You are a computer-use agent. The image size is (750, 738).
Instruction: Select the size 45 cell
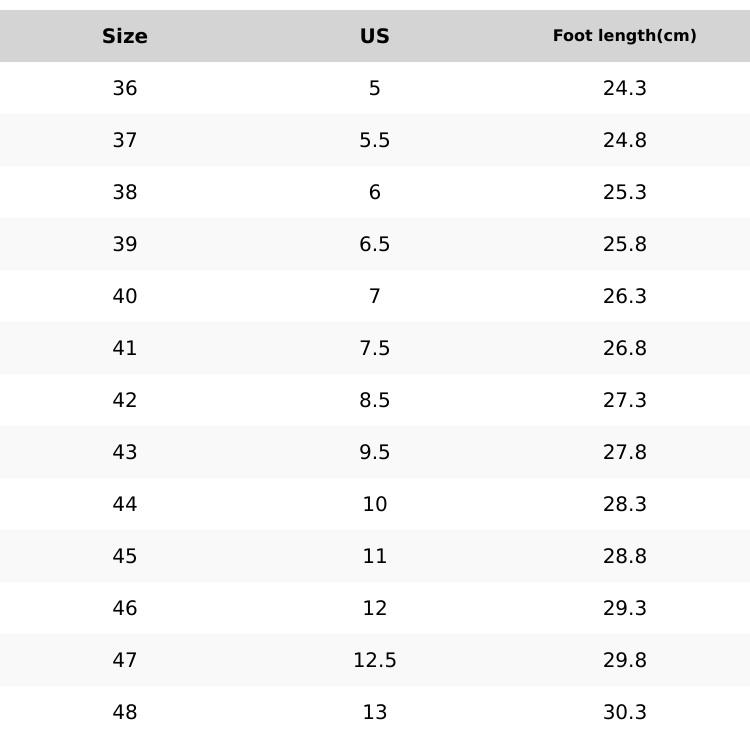125,556
